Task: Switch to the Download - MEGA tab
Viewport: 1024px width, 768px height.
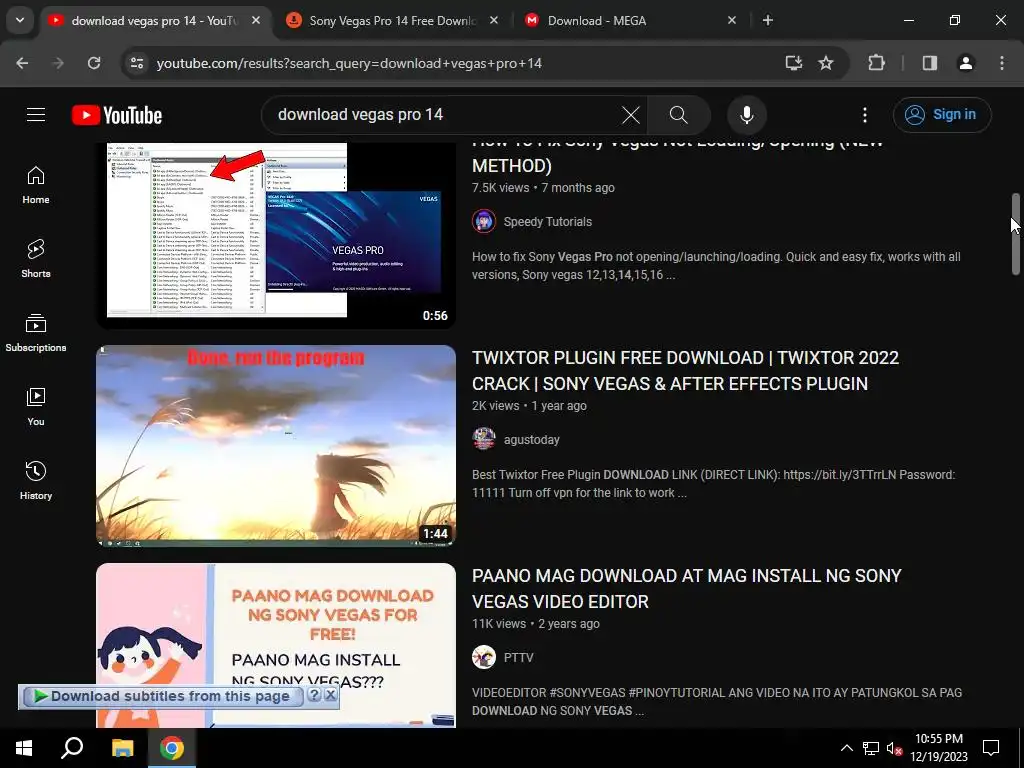Action: click(x=630, y=21)
